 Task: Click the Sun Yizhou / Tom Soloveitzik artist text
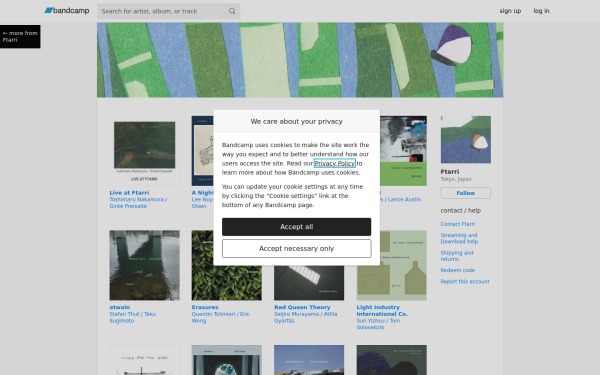pyautogui.click(x=378, y=324)
